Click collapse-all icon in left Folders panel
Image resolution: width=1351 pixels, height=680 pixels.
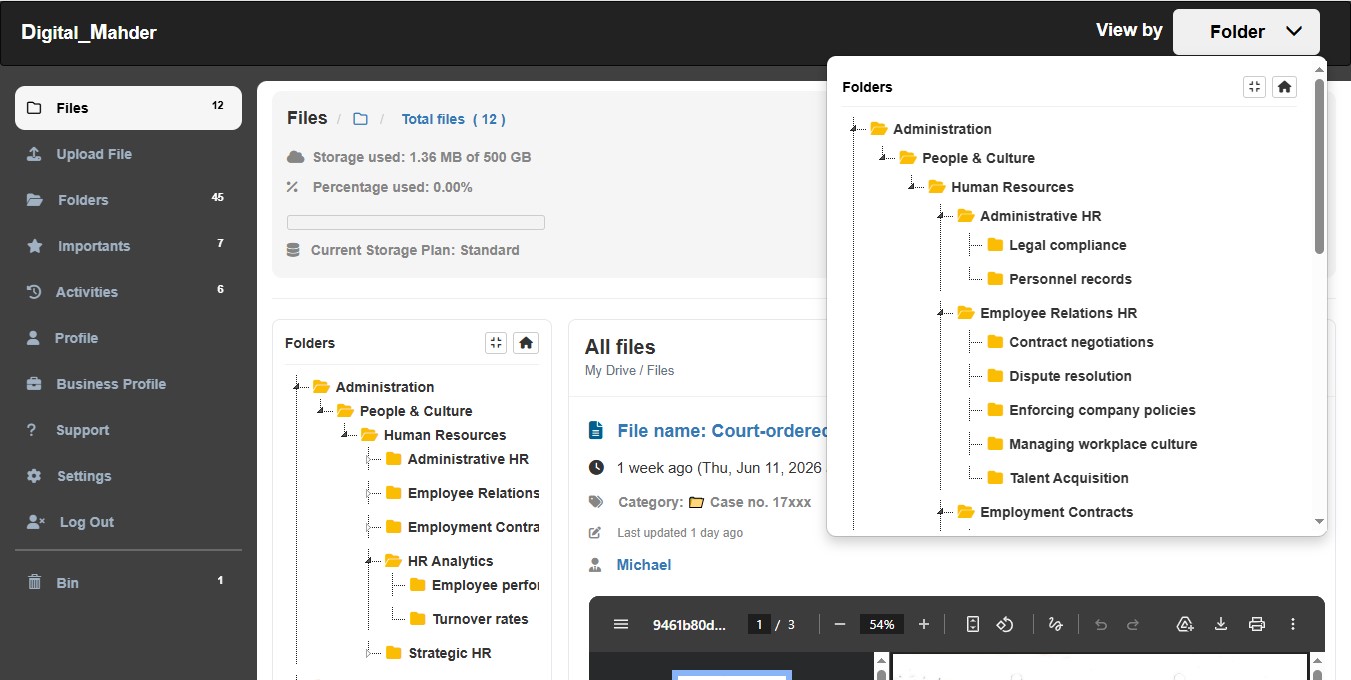(496, 343)
